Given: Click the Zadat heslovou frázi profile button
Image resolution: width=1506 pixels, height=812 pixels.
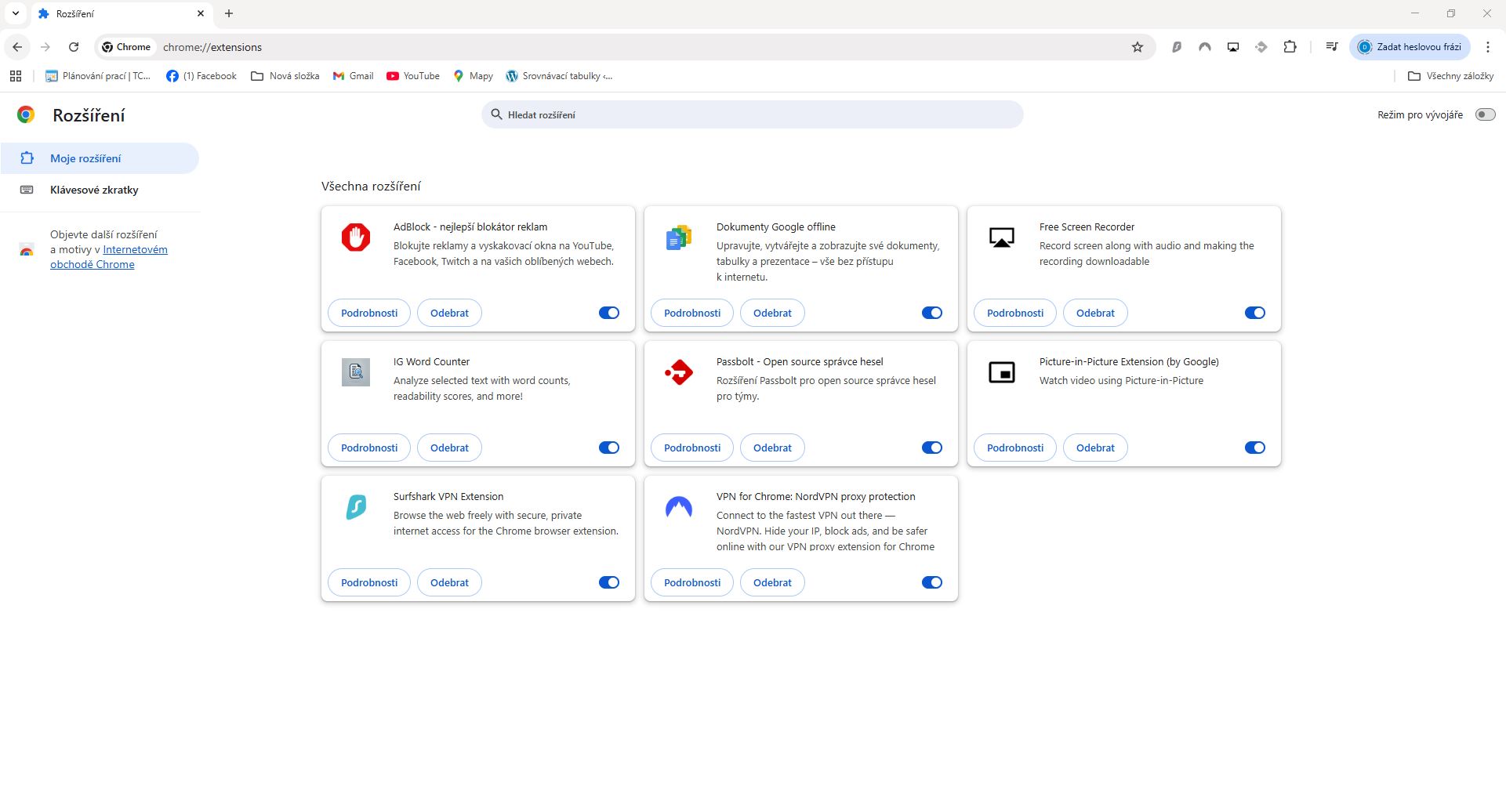Looking at the screenshot, I should 1410,47.
